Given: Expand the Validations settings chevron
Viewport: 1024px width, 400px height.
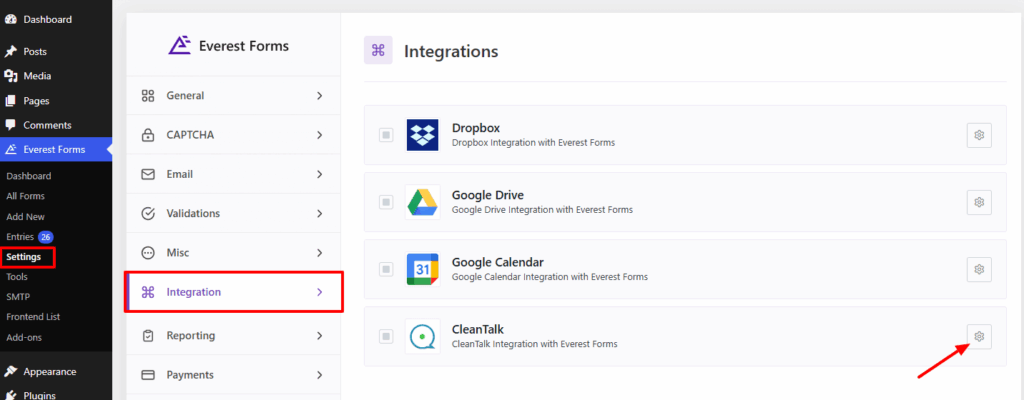Looking at the screenshot, I should pyautogui.click(x=319, y=214).
